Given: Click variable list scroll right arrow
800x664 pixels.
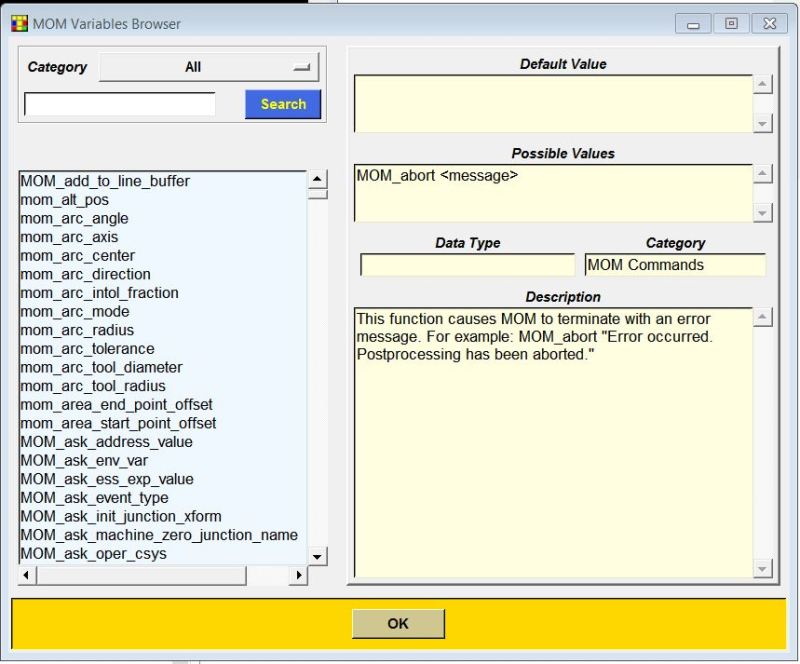Looking at the screenshot, I should click(299, 575).
